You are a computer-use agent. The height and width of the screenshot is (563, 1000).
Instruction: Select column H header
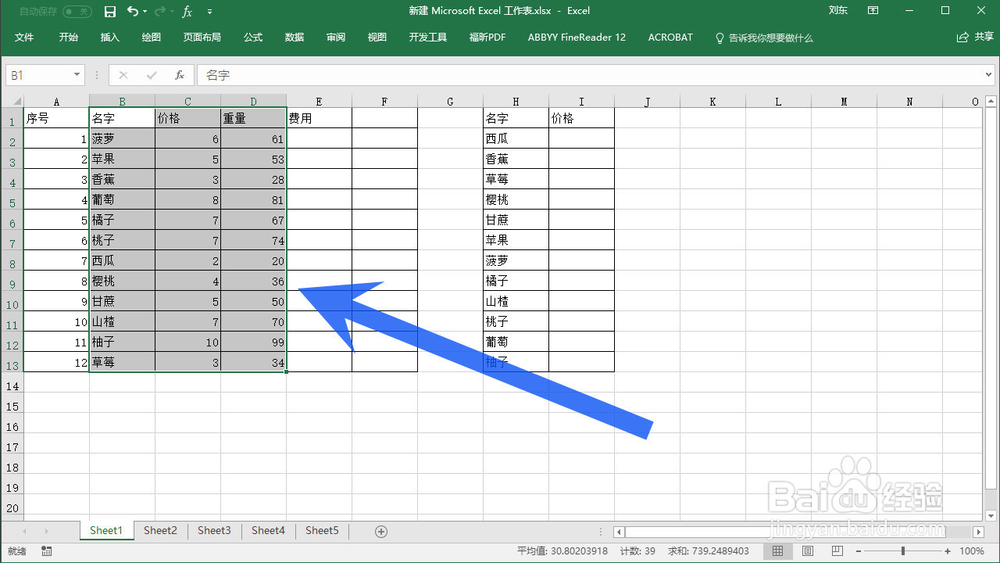(x=516, y=101)
